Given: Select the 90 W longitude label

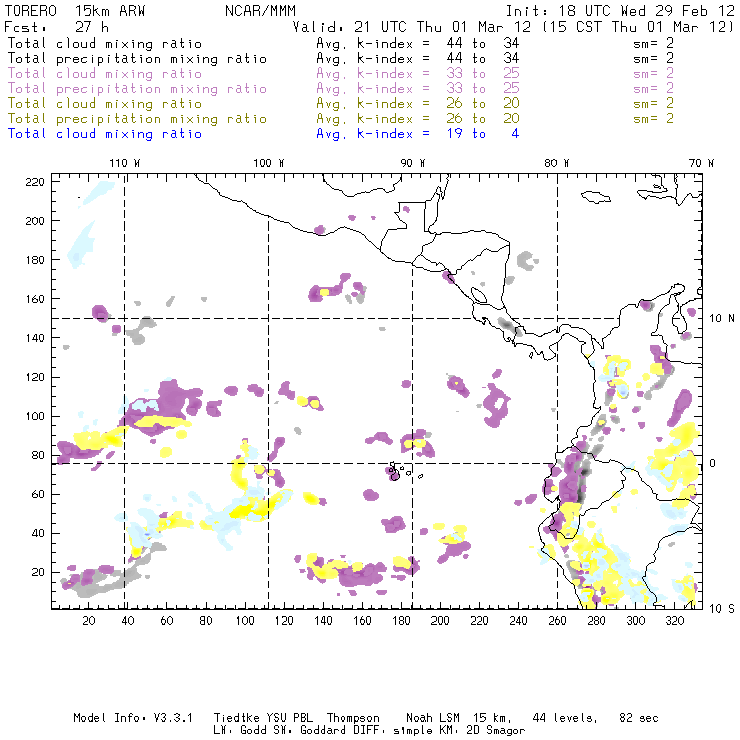Looking at the screenshot, I should (412, 163).
